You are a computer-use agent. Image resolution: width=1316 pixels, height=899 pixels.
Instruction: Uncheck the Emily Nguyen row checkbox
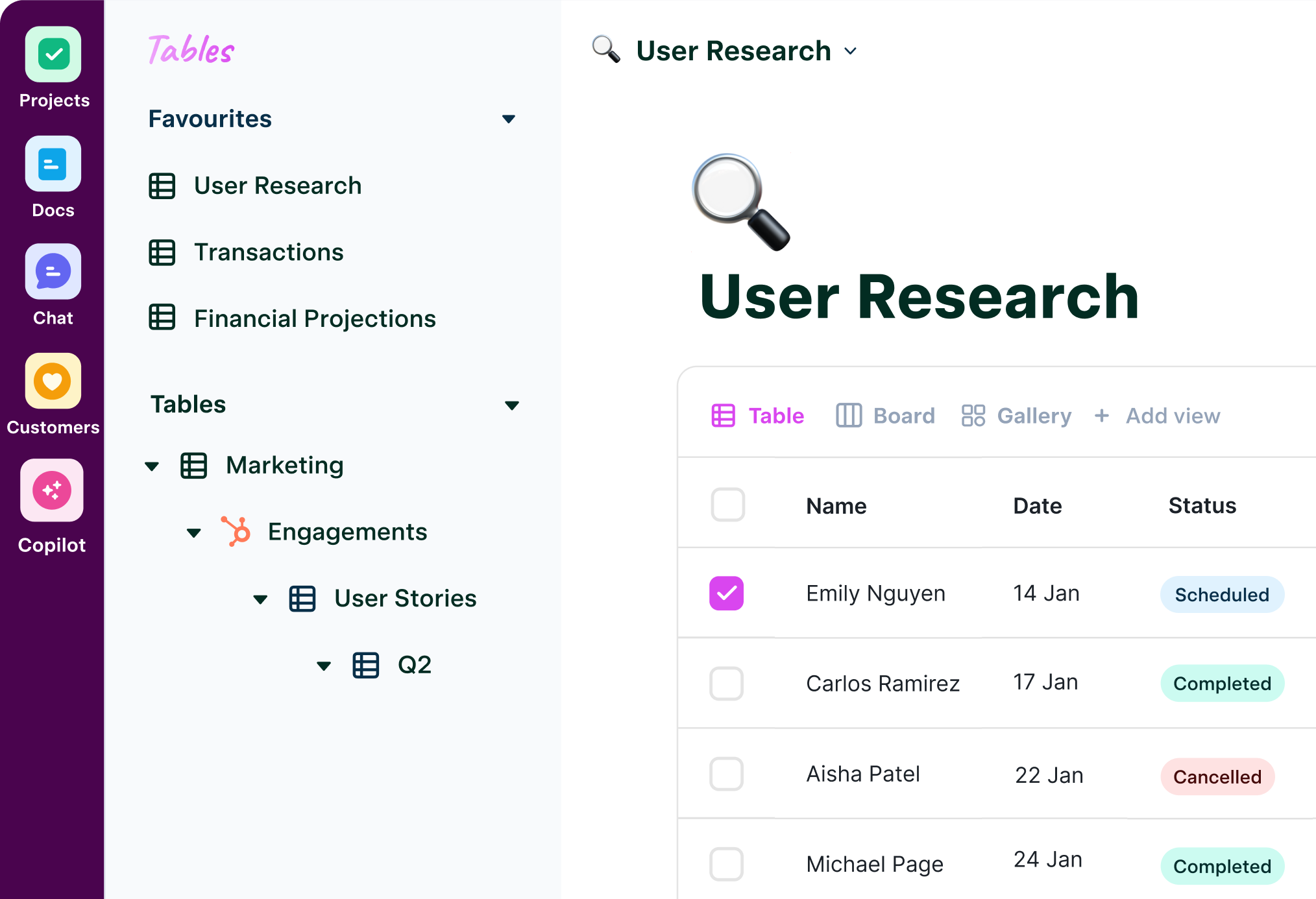727,593
